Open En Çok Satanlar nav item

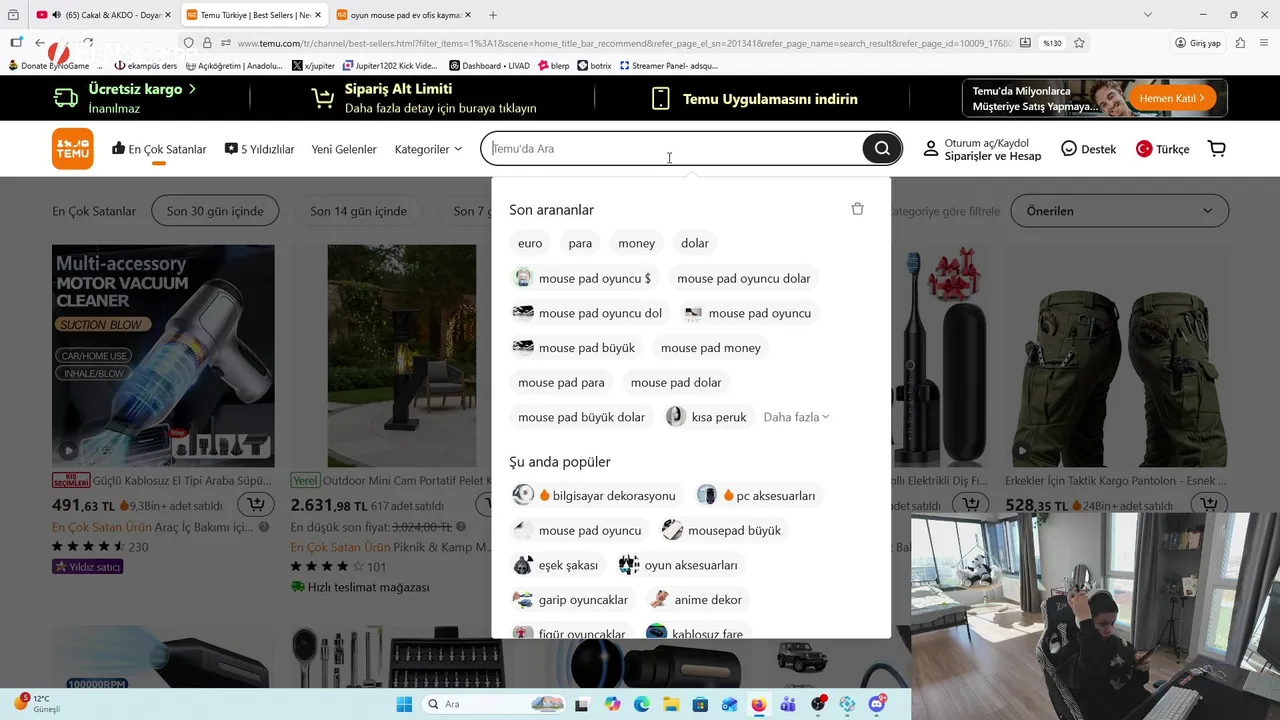[x=159, y=149]
